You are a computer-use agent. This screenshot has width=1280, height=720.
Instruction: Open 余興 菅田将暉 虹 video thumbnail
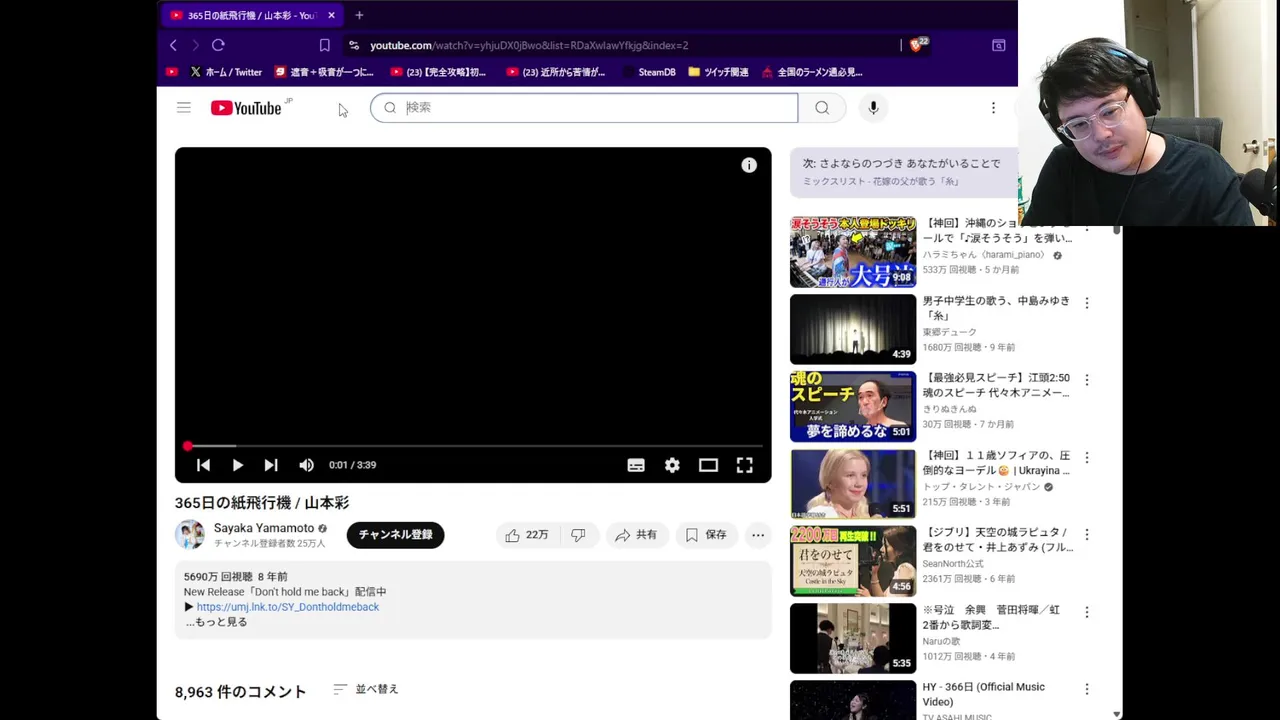[853, 638]
